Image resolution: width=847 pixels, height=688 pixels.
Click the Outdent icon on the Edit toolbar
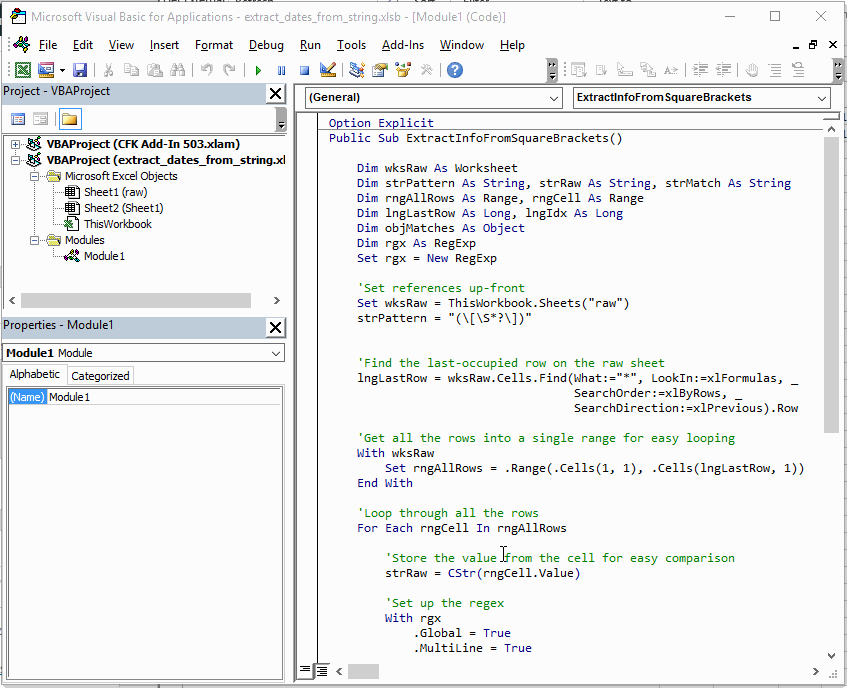pos(723,70)
